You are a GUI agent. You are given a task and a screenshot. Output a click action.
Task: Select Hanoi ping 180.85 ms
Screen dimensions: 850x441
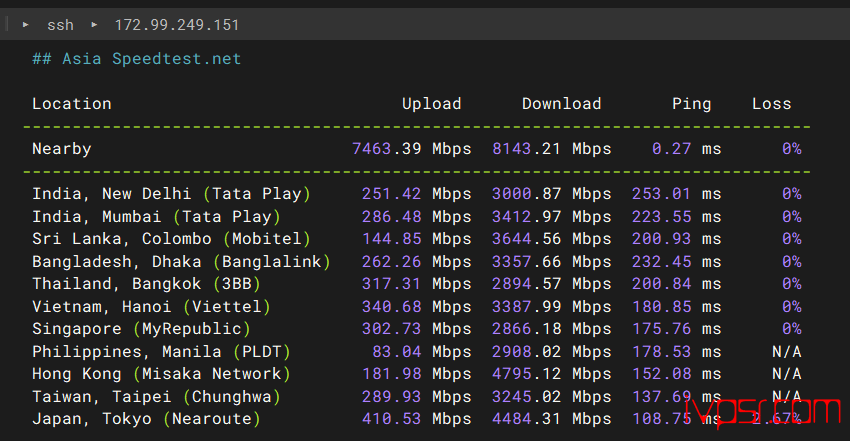pos(677,307)
